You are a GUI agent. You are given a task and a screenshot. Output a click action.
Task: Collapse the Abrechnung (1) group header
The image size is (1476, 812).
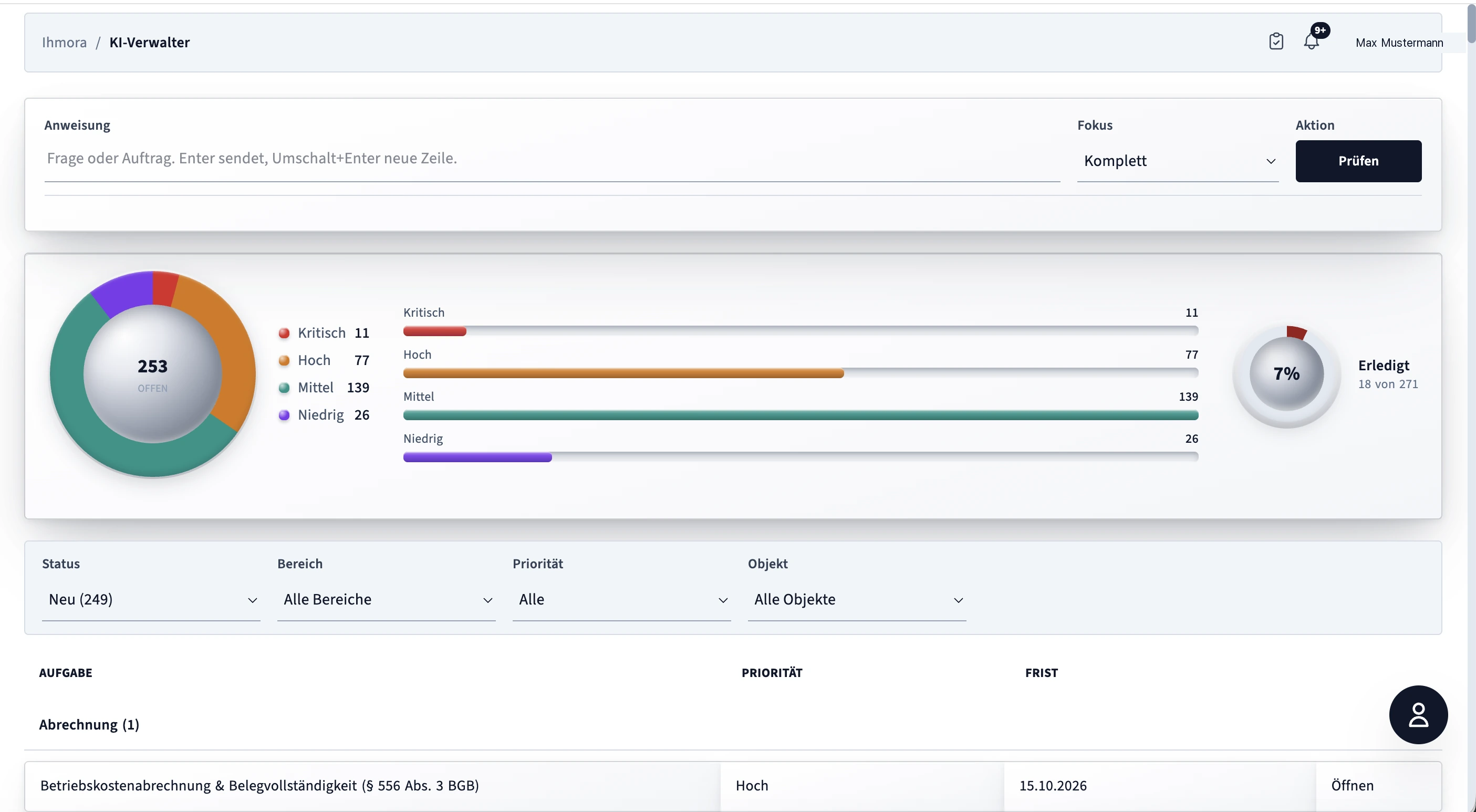[89, 725]
